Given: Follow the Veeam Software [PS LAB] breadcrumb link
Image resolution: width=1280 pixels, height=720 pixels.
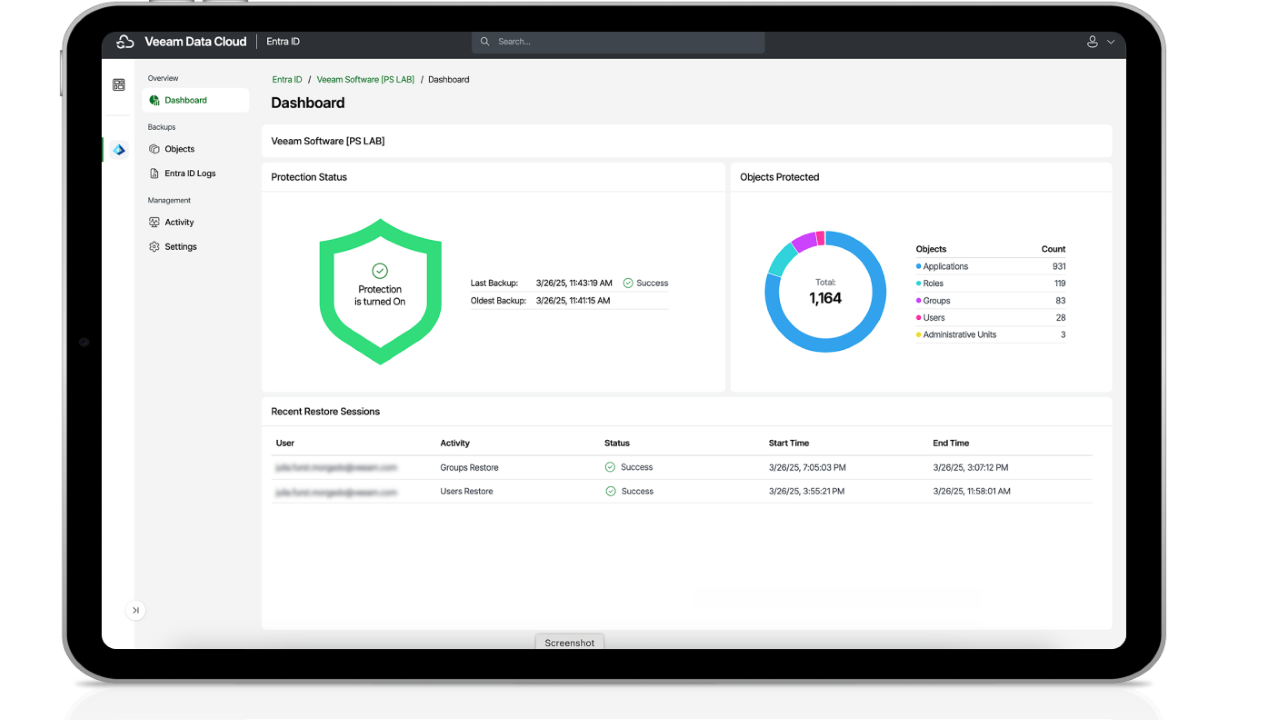Looking at the screenshot, I should tap(365, 79).
